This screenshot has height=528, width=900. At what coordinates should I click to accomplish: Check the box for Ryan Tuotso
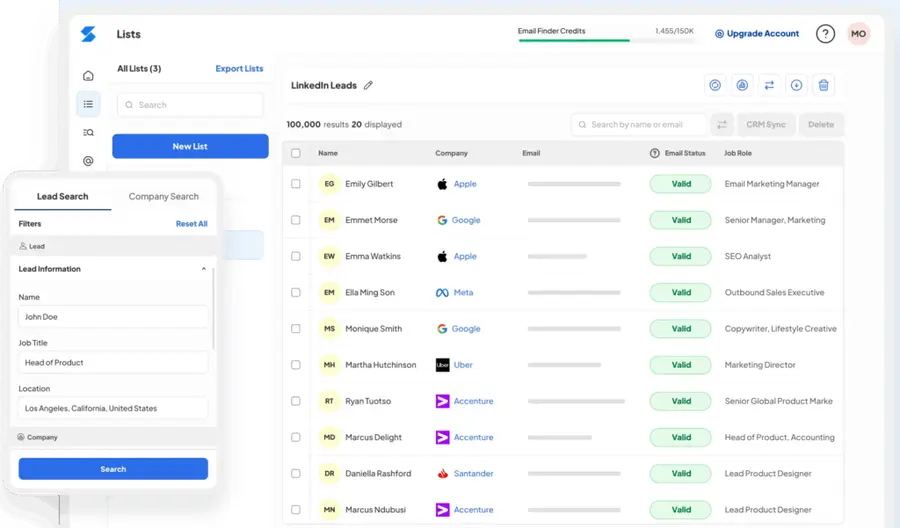click(x=296, y=401)
